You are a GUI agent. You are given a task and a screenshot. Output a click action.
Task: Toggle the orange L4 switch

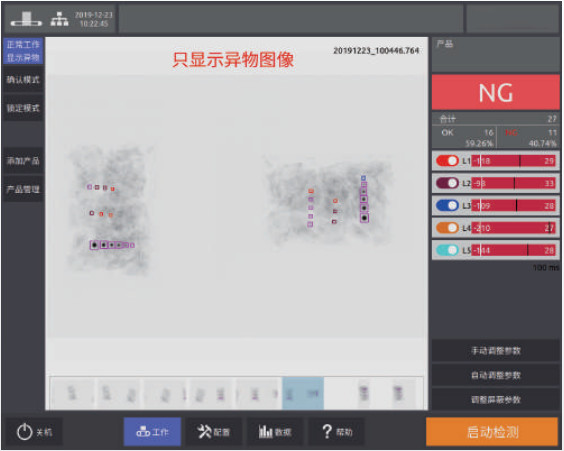pos(447,228)
